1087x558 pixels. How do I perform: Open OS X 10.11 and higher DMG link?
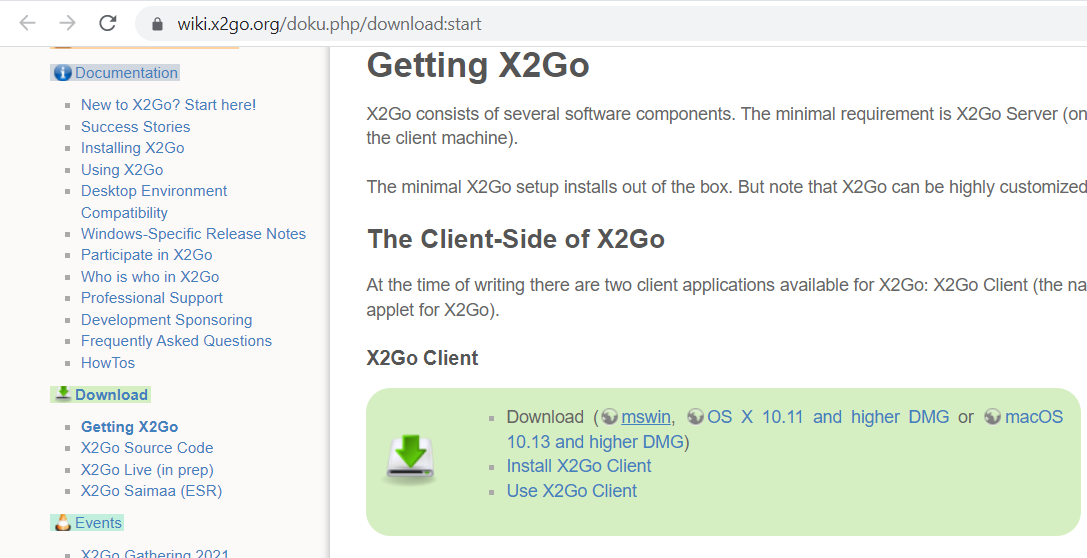click(828, 417)
